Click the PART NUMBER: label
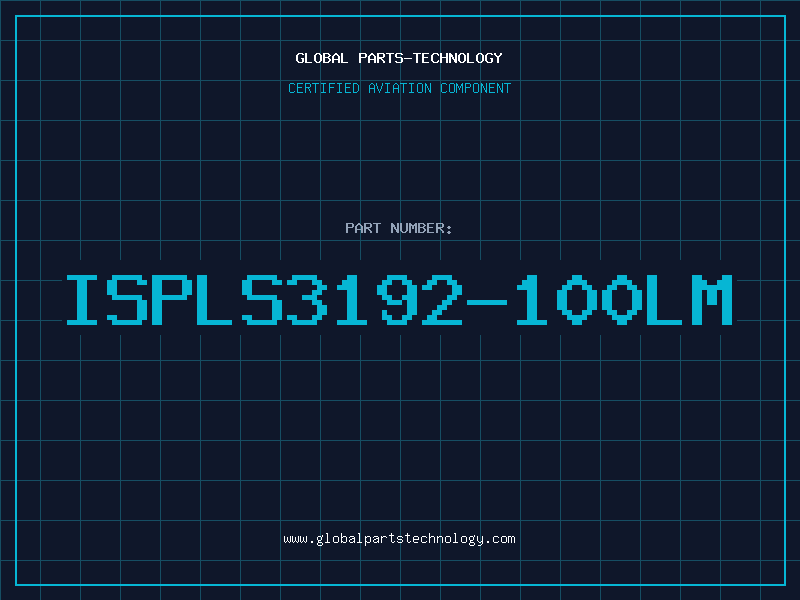The width and height of the screenshot is (800, 600). (x=398, y=228)
